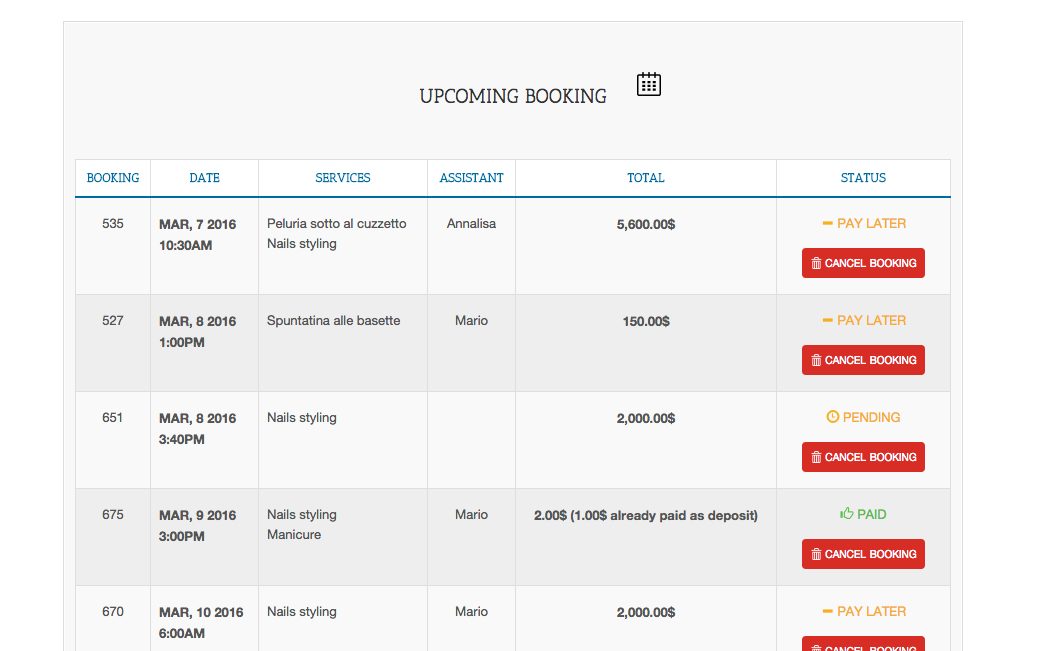Cancel the paid booking 675
This screenshot has height=651, width=1045.
(863, 555)
